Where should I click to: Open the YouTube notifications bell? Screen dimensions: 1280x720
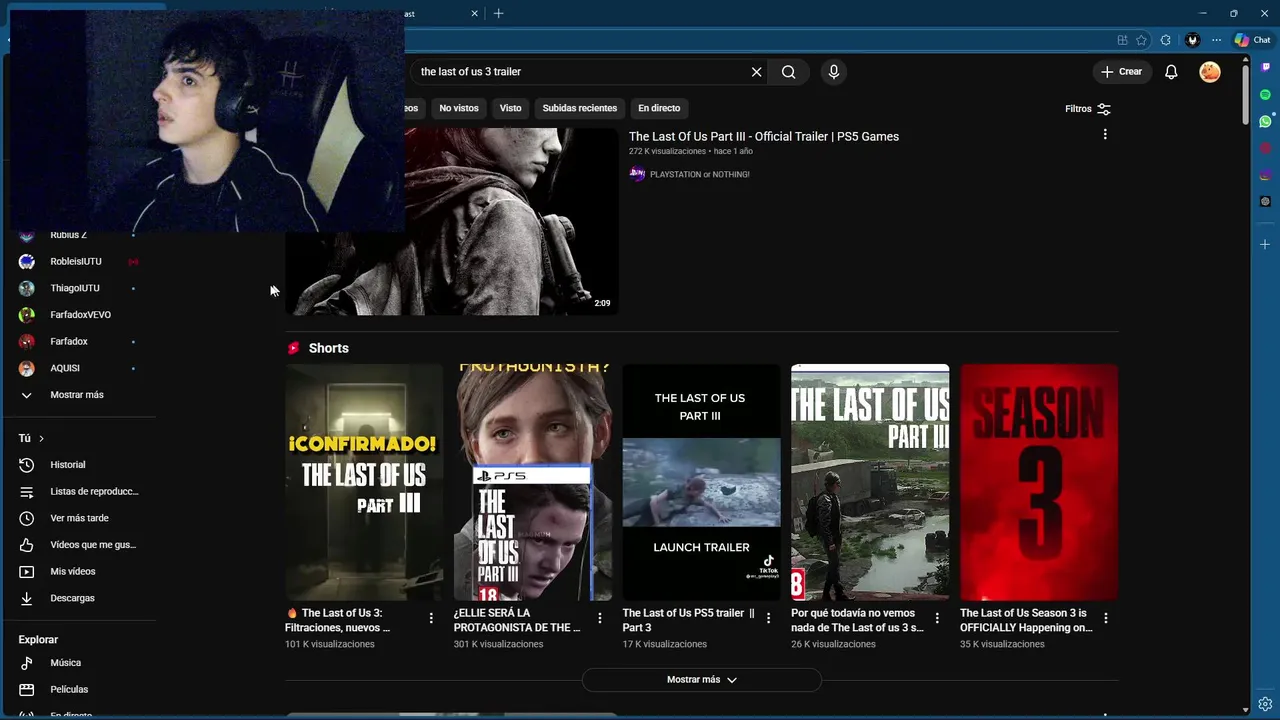(1171, 72)
